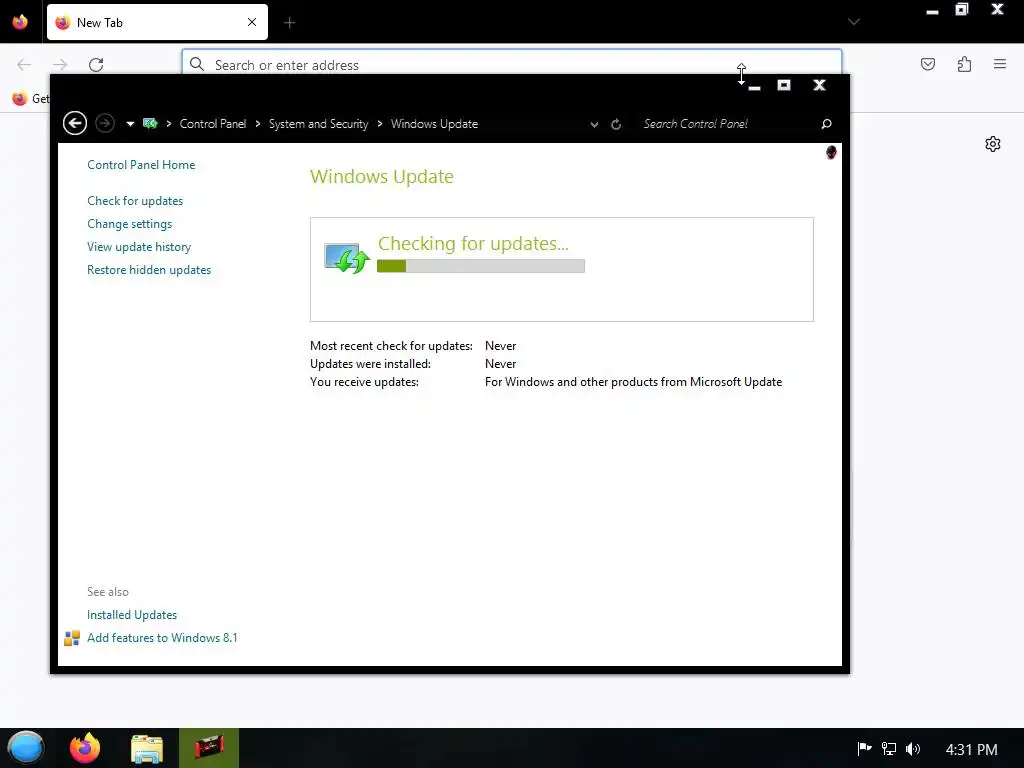Close the Windows Update window
The width and height of the screenshot is (1024, 768).
[819, 85]
